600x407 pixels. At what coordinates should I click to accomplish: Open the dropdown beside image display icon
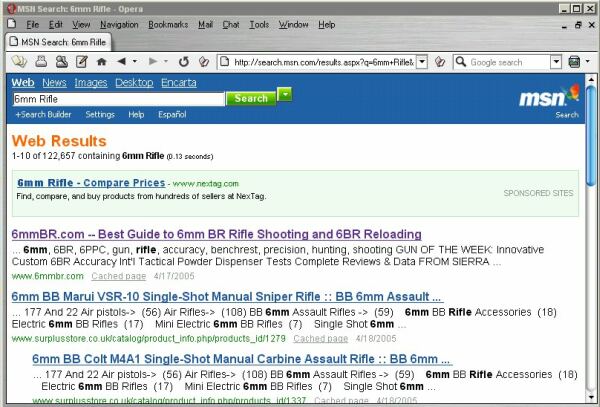(588, 61)
